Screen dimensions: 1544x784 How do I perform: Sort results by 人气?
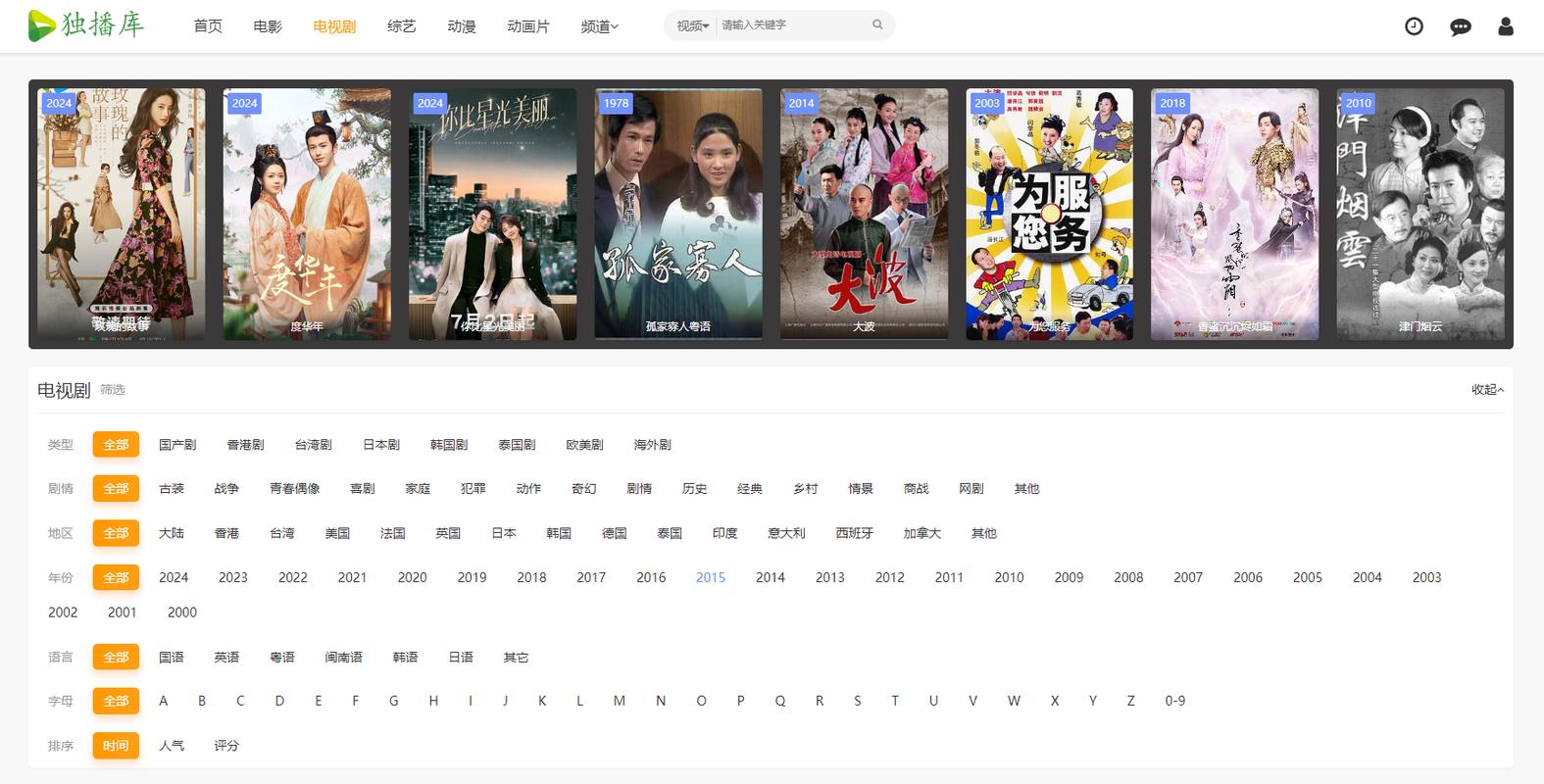coord(172,746)
